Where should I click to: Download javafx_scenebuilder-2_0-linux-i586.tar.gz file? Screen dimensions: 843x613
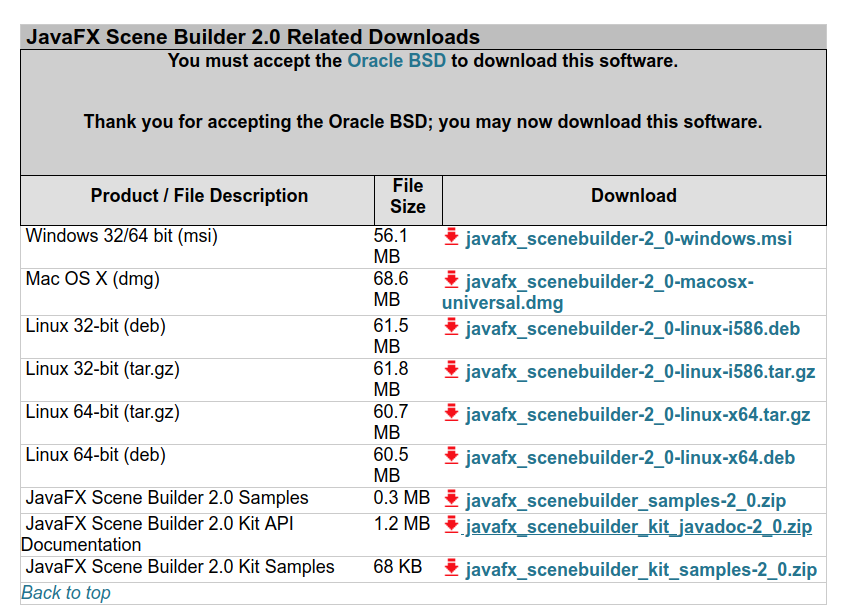click(x=640, y=372)
